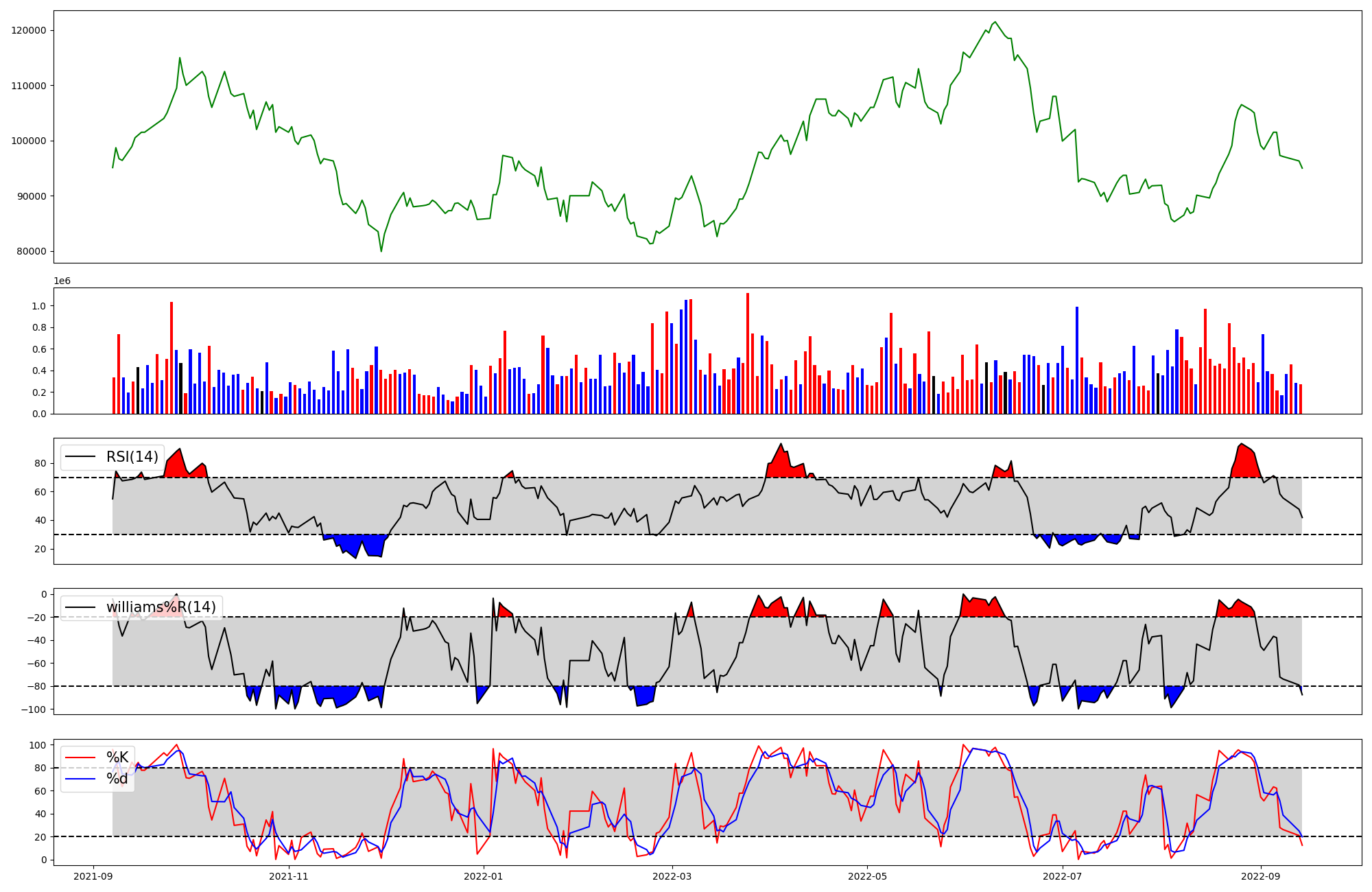
Task: Click the 80000 price axis tick label
Action: (32, 252)
